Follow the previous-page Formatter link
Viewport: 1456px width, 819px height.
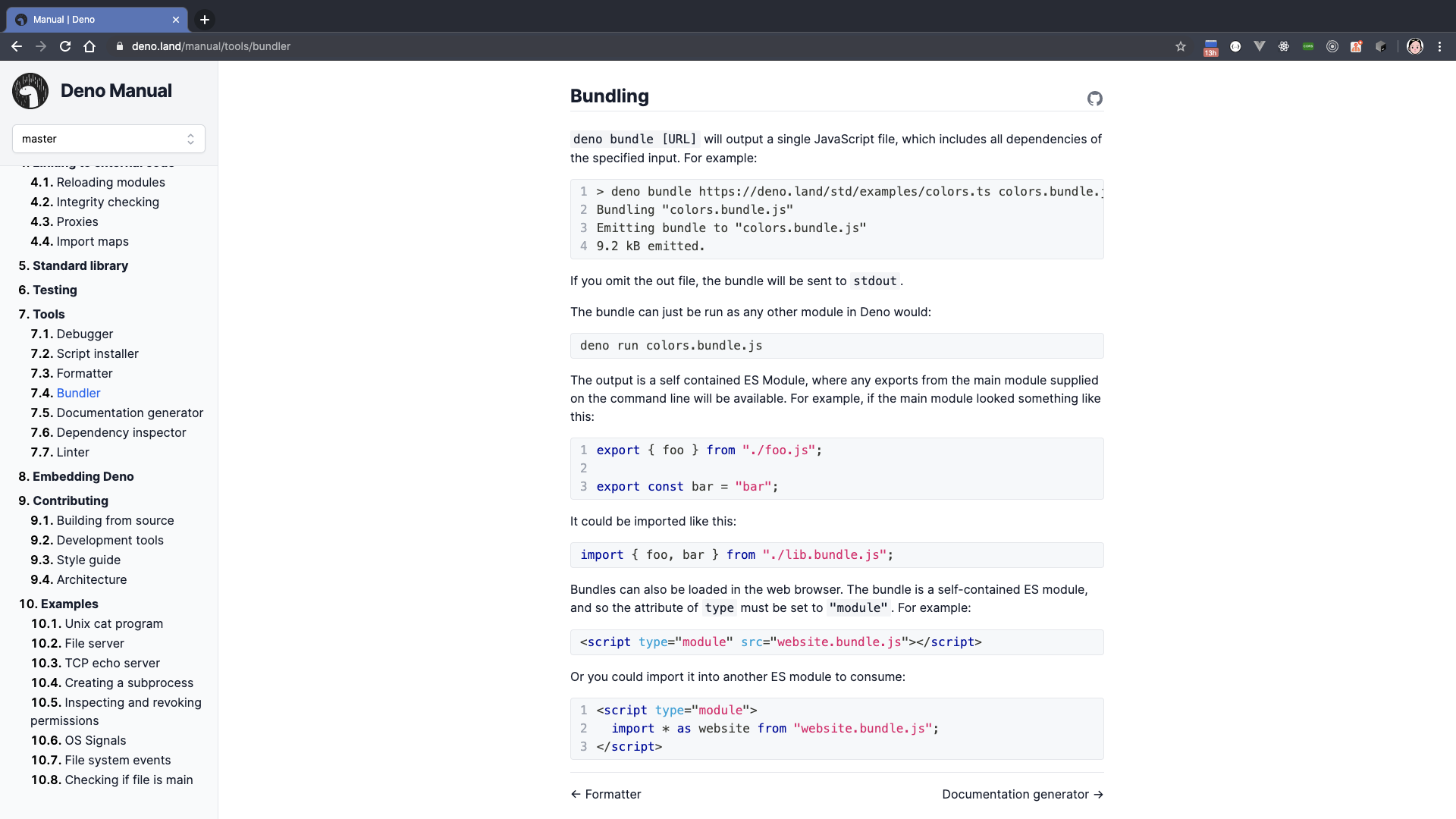pyautogui.click(x=606, y=794)
